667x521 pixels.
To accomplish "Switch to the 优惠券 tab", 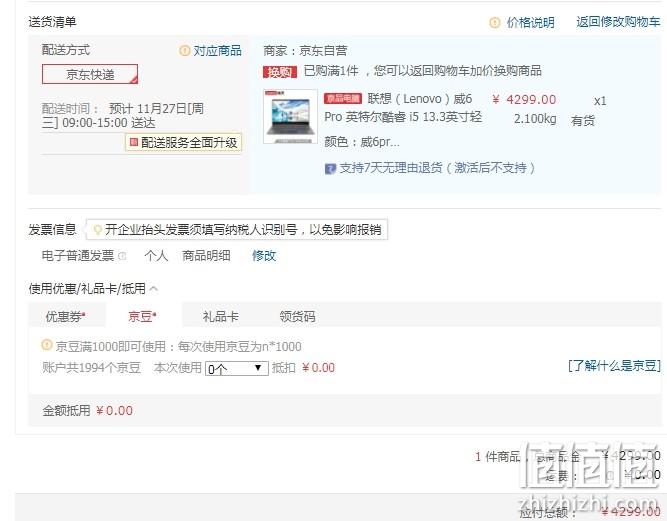I will [66, 316].
